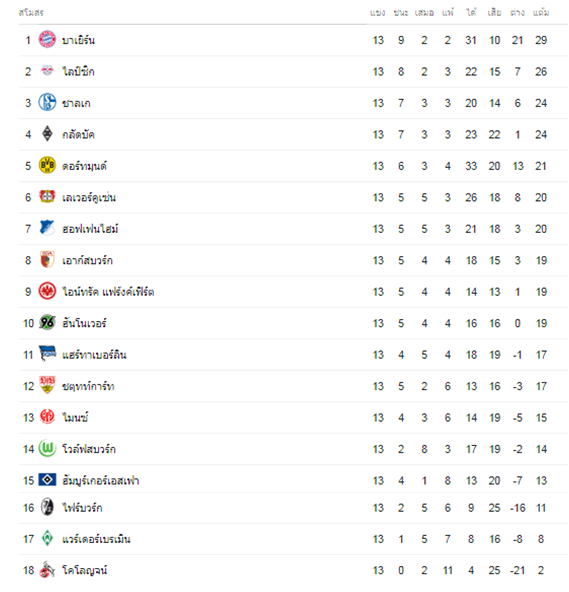Screen dimensions: 569x592
Task: Click the Bayern Munich club logo
Action: (x=47, y=40)
